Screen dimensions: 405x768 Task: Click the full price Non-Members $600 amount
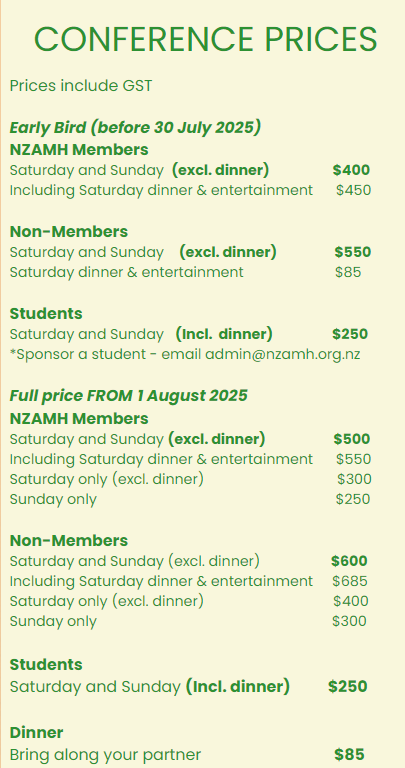[x=349, y=561]
